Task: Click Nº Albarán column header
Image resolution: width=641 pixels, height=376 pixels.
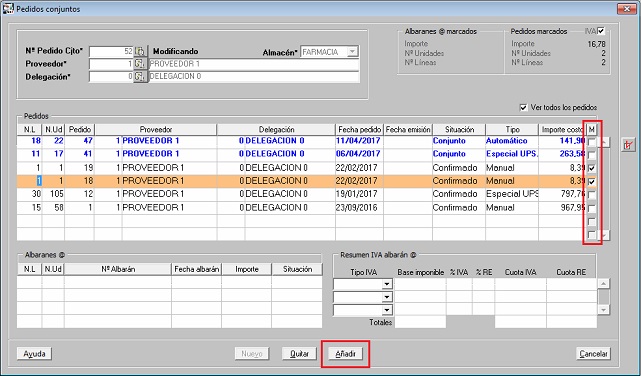Action: [118, 269]
